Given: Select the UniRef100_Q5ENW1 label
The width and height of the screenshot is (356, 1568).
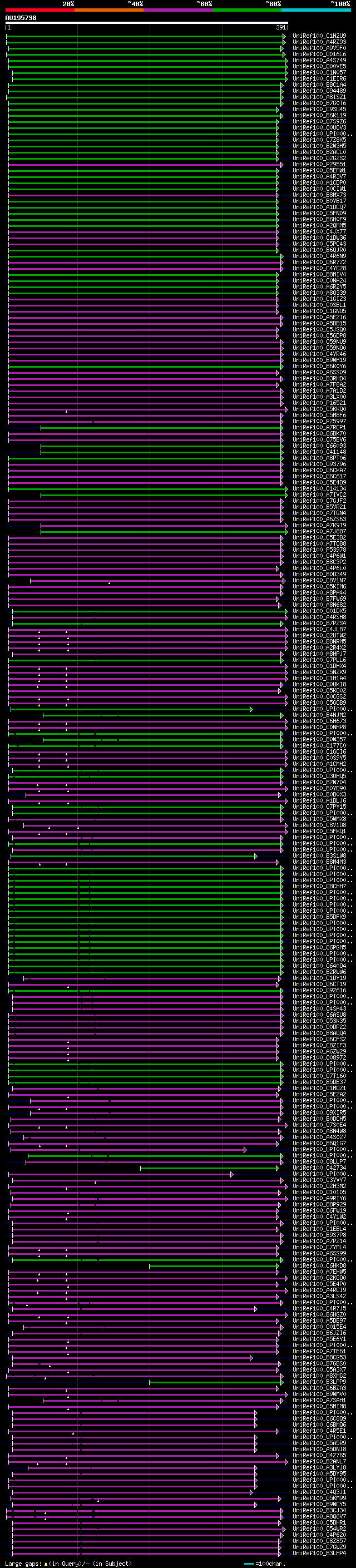Looking at the screenshot, I should 319,170.
